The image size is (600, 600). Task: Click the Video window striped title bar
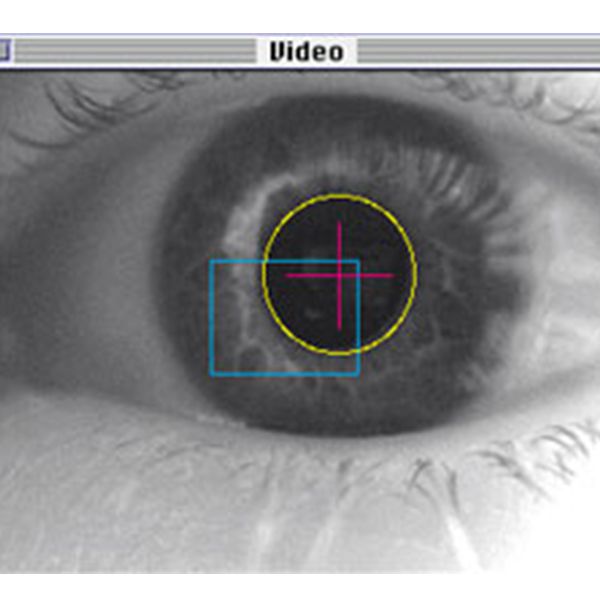(300, 51)
